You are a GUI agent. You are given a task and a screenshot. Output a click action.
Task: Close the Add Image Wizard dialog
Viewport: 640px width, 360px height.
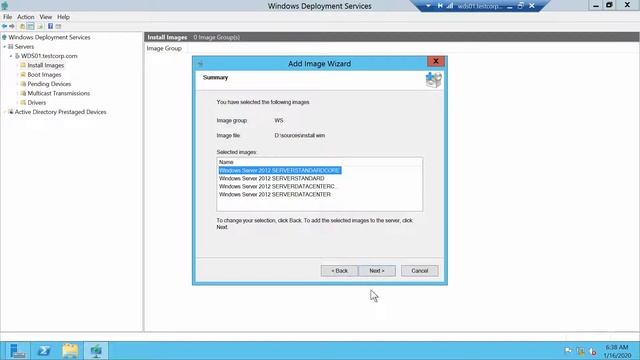[x=436, y=61]
